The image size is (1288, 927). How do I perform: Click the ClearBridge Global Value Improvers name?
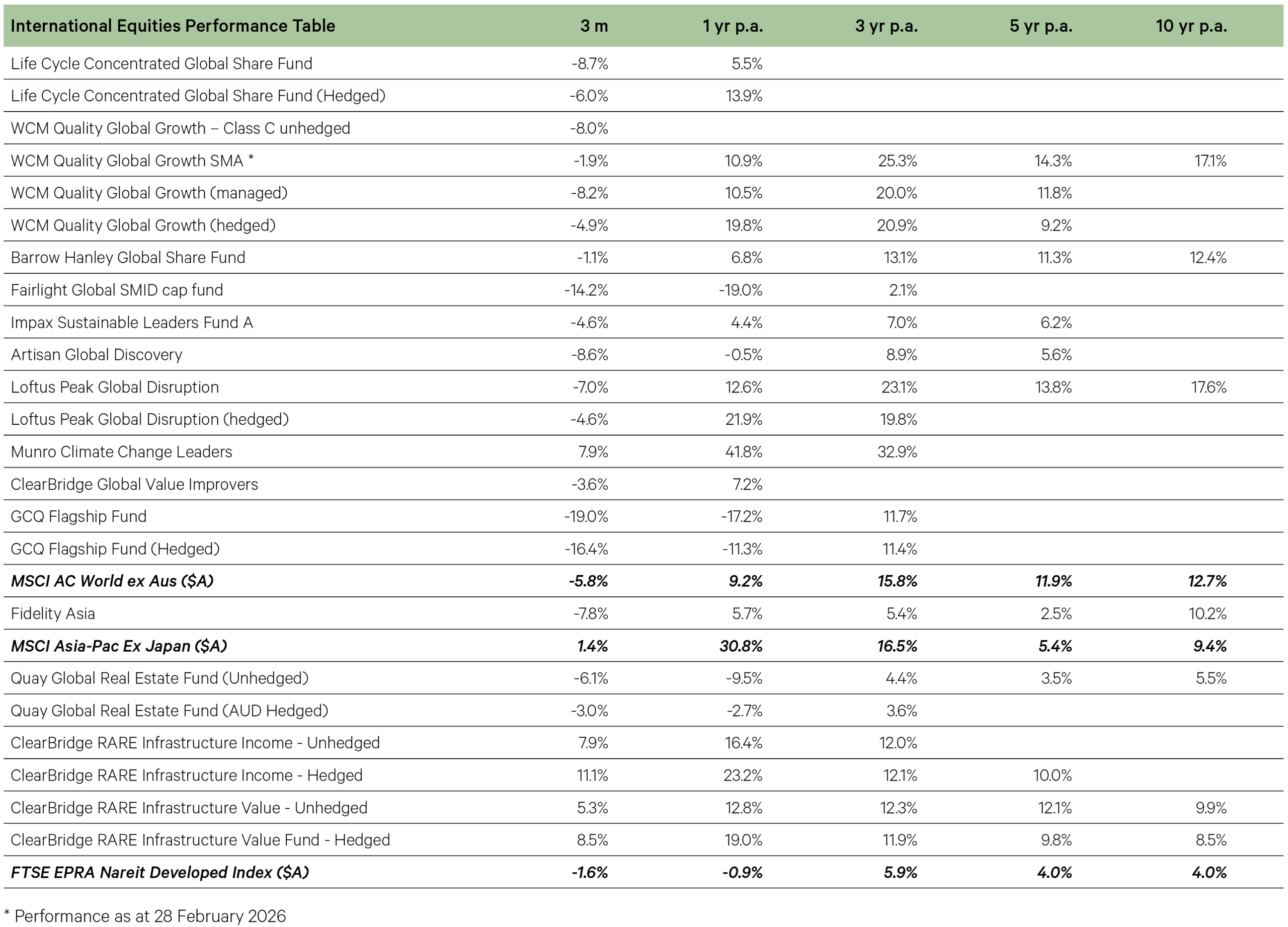pyautogui.click(x=134, y=484)
